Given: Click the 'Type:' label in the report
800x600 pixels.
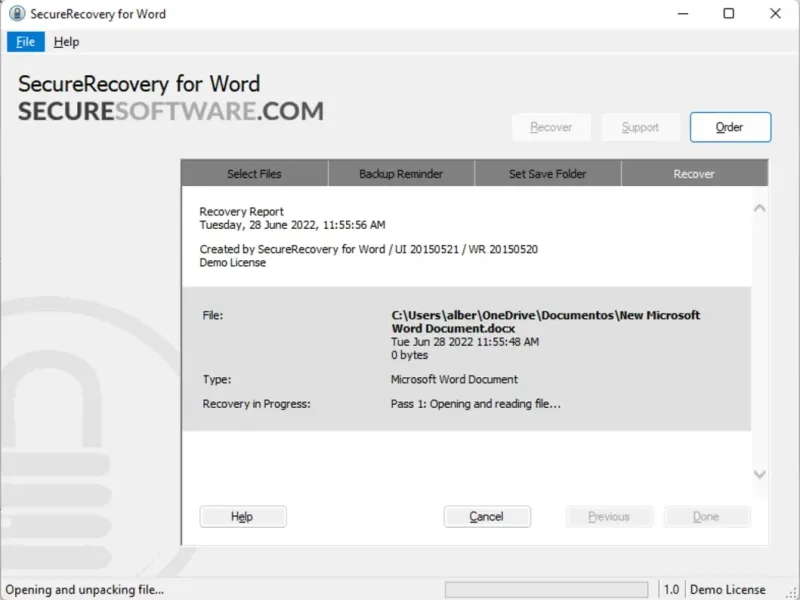Looking at the screenshot, I should (x=217, y=379).
